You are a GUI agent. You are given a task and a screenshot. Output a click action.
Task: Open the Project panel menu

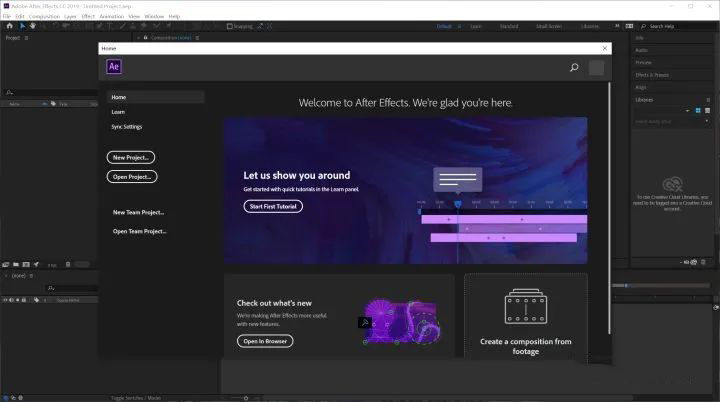[x=26, y=38]
